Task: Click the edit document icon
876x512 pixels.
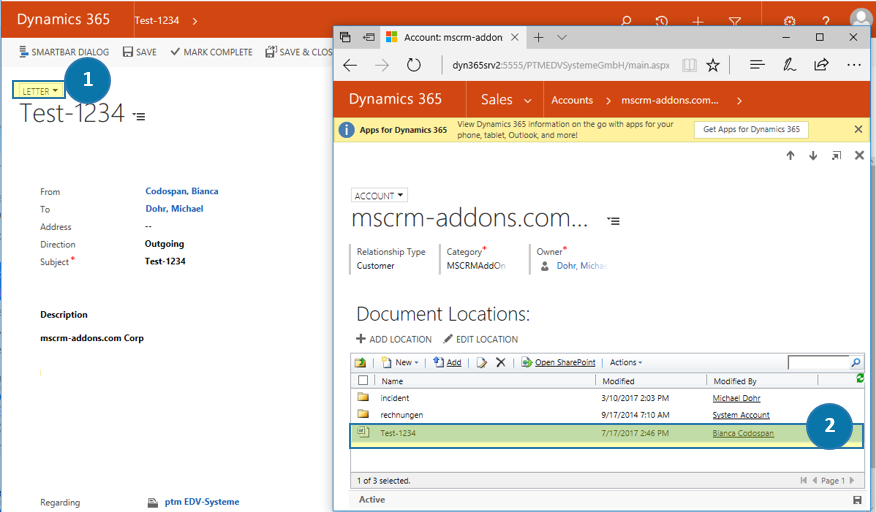Action: (481, 362)
